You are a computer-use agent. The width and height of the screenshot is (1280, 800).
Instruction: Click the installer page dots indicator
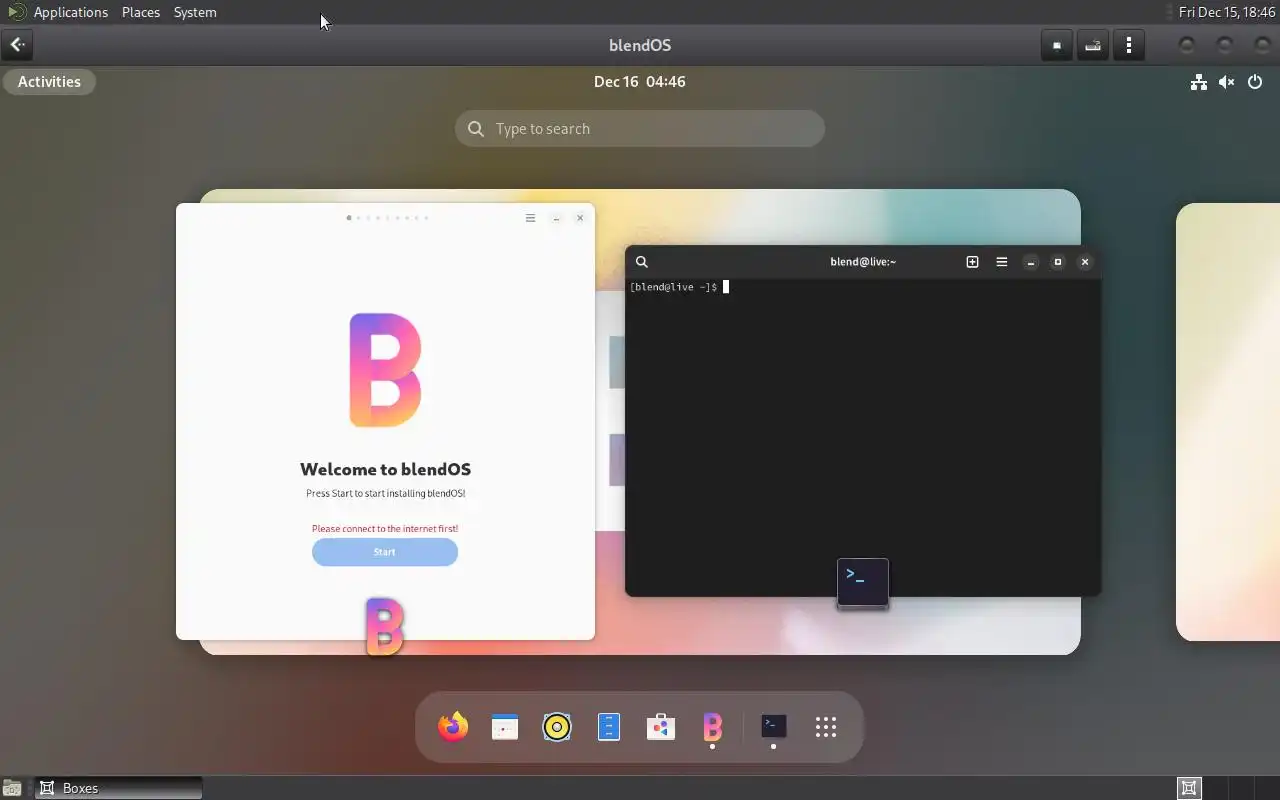pyautogui.click(x=387, y=218)
